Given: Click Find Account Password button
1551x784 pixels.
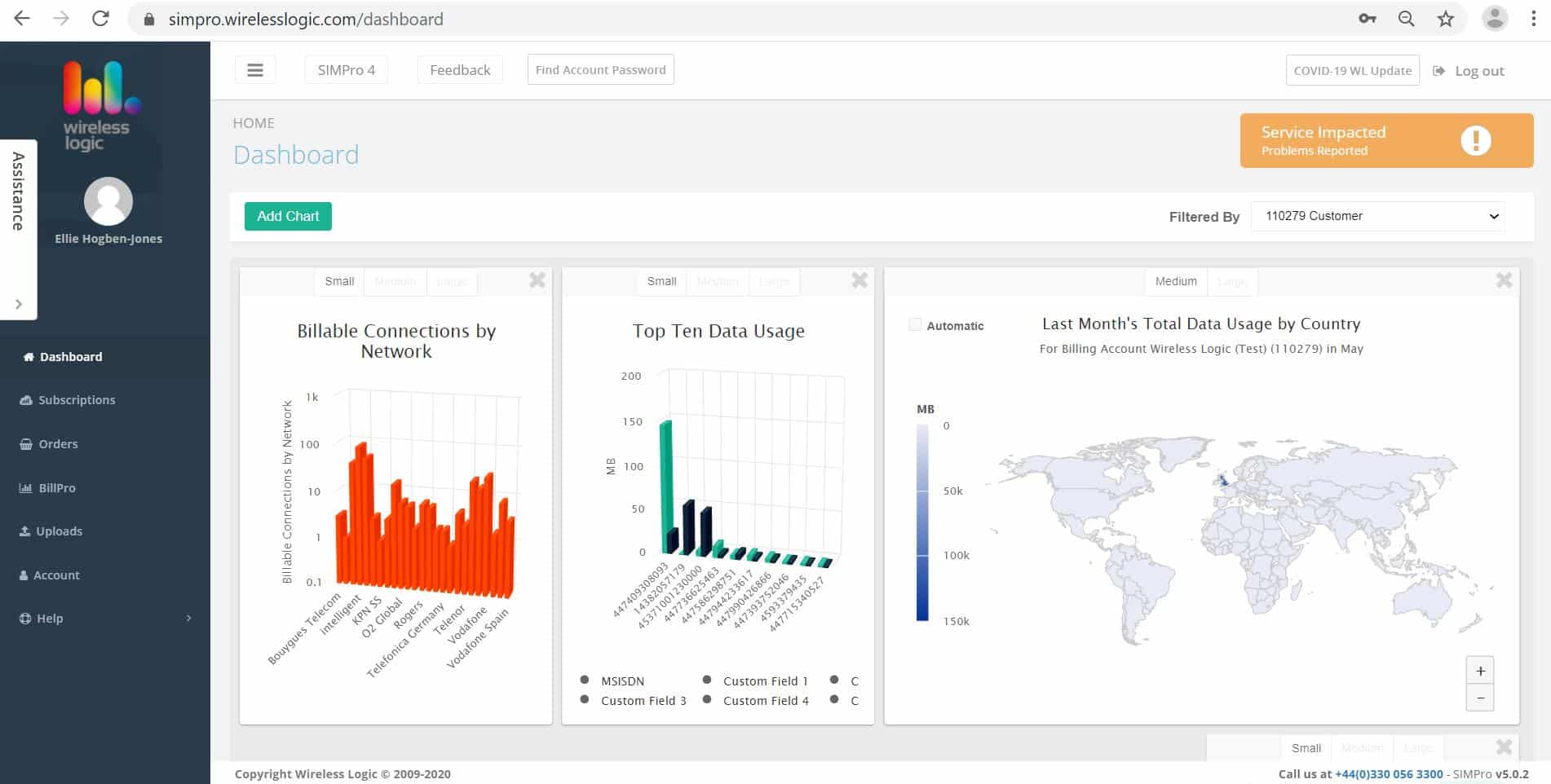Looking at the screenshot, I should (601, 70).
